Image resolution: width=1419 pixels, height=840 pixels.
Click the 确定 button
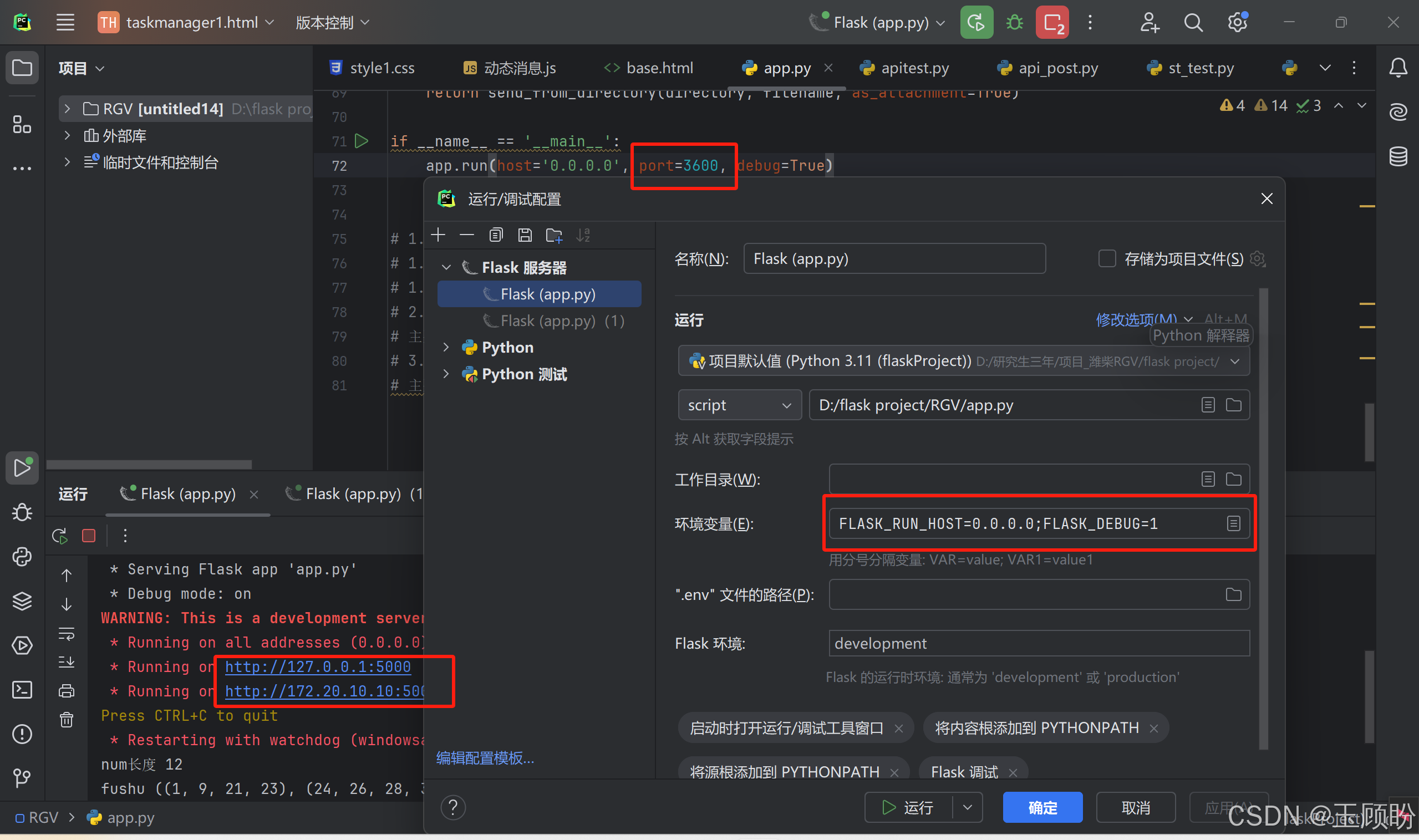[x=1042, y=808]
